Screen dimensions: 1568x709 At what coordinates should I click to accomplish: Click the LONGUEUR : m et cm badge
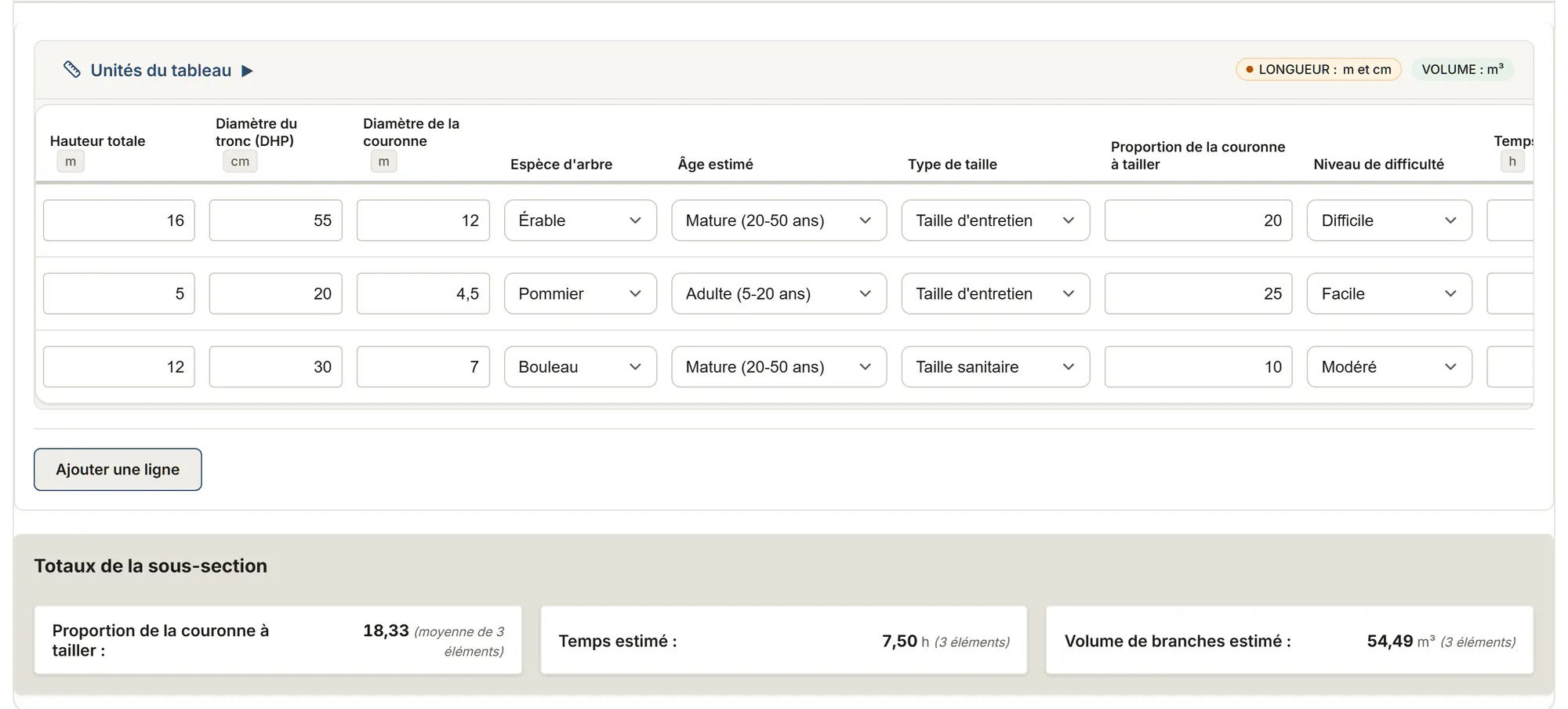[x=1319, y=70]
